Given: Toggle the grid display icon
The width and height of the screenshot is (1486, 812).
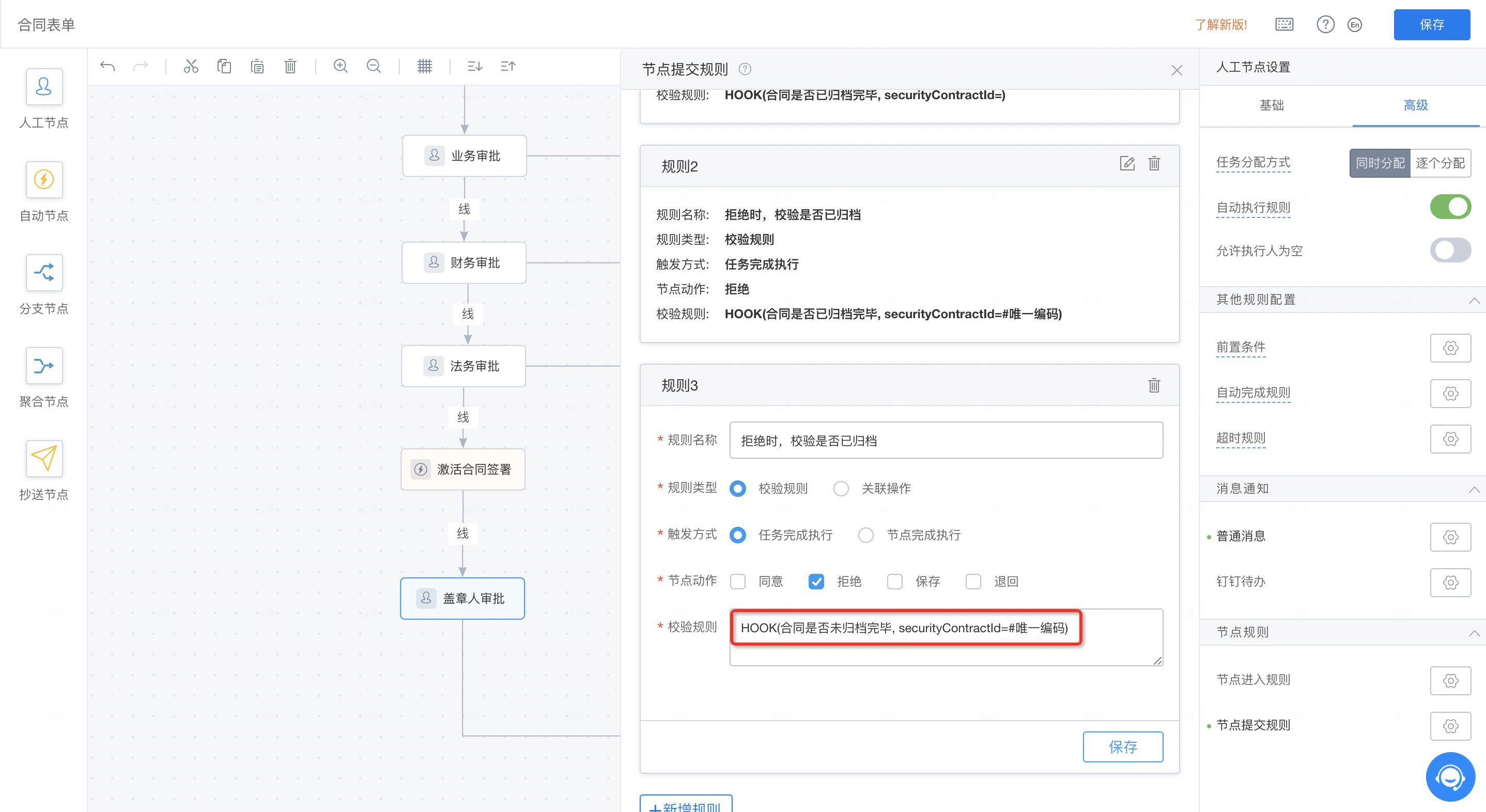Looking at the screenshot, I should 425,66.
